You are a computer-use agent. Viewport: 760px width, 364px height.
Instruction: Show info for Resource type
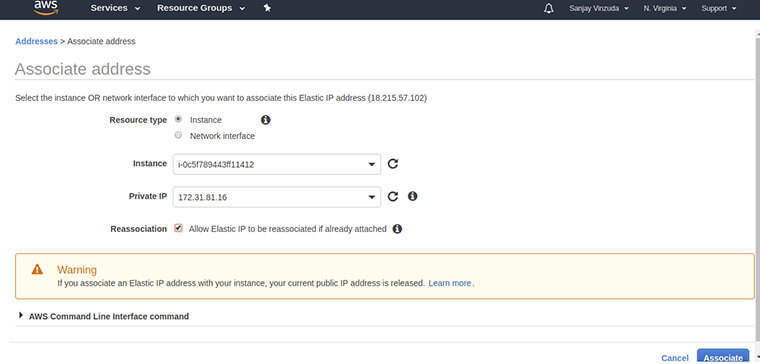click(x=266, y=120)
